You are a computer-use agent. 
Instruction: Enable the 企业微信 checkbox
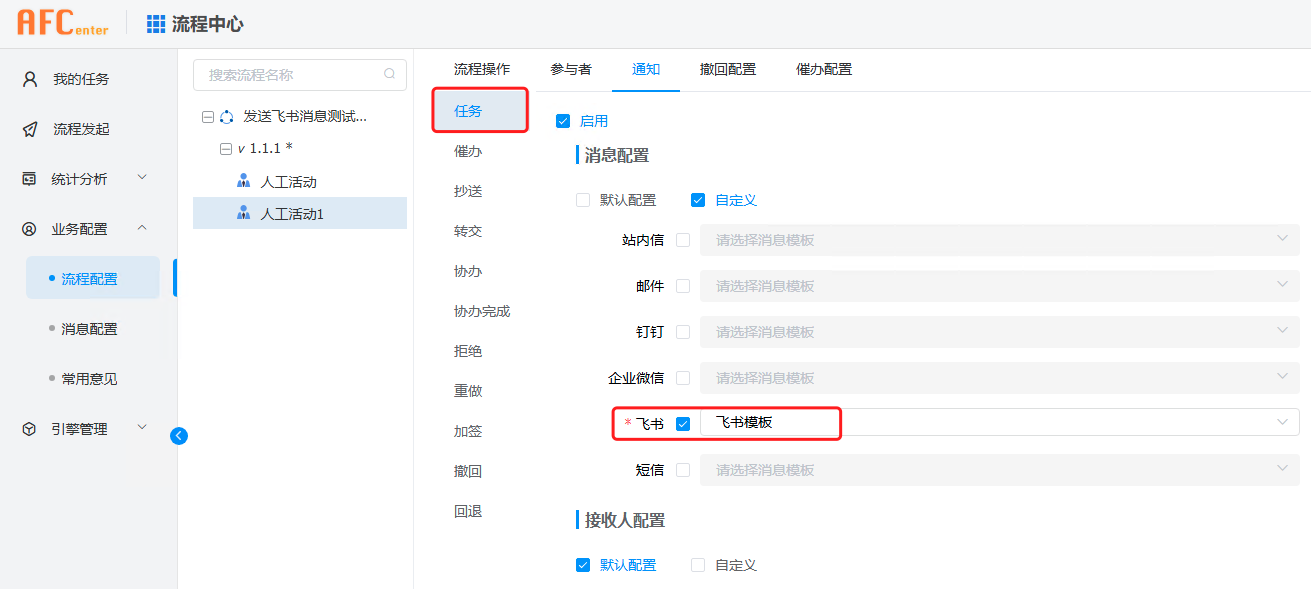pyautogui.click(x=683, y=378)
